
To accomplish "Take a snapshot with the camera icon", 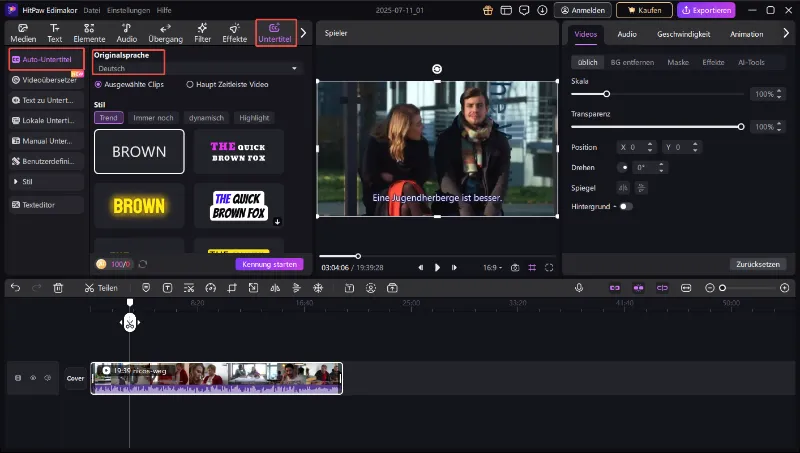I will pyautogui.click(x=515, y=267).
